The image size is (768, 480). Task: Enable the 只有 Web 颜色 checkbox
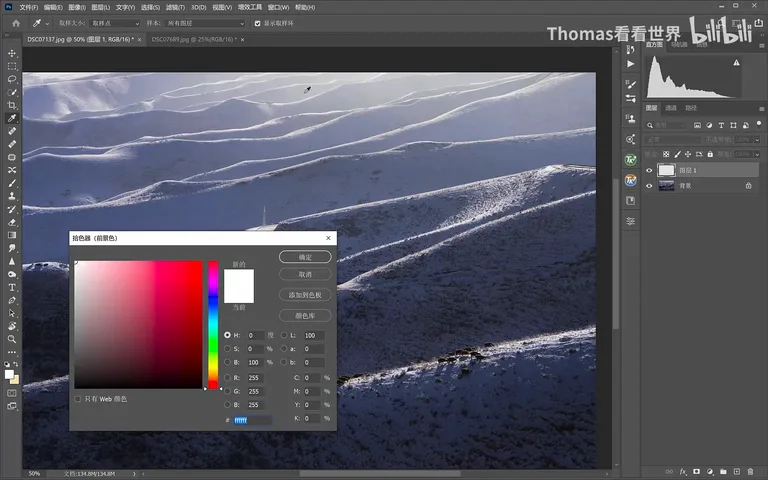point(77,399)
